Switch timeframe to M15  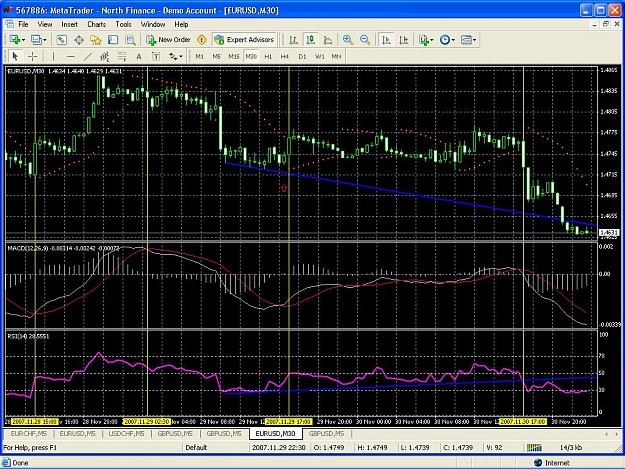(x=234, y=56)
